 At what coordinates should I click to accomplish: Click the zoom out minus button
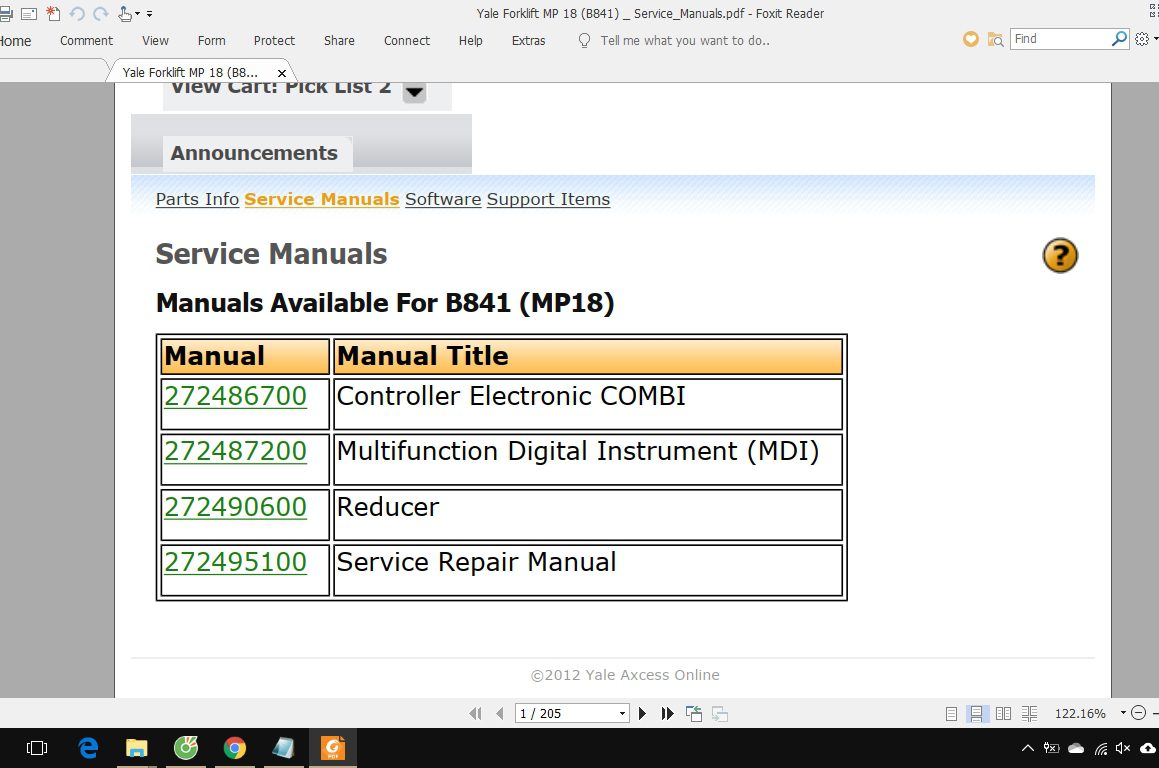[1137, 713]
